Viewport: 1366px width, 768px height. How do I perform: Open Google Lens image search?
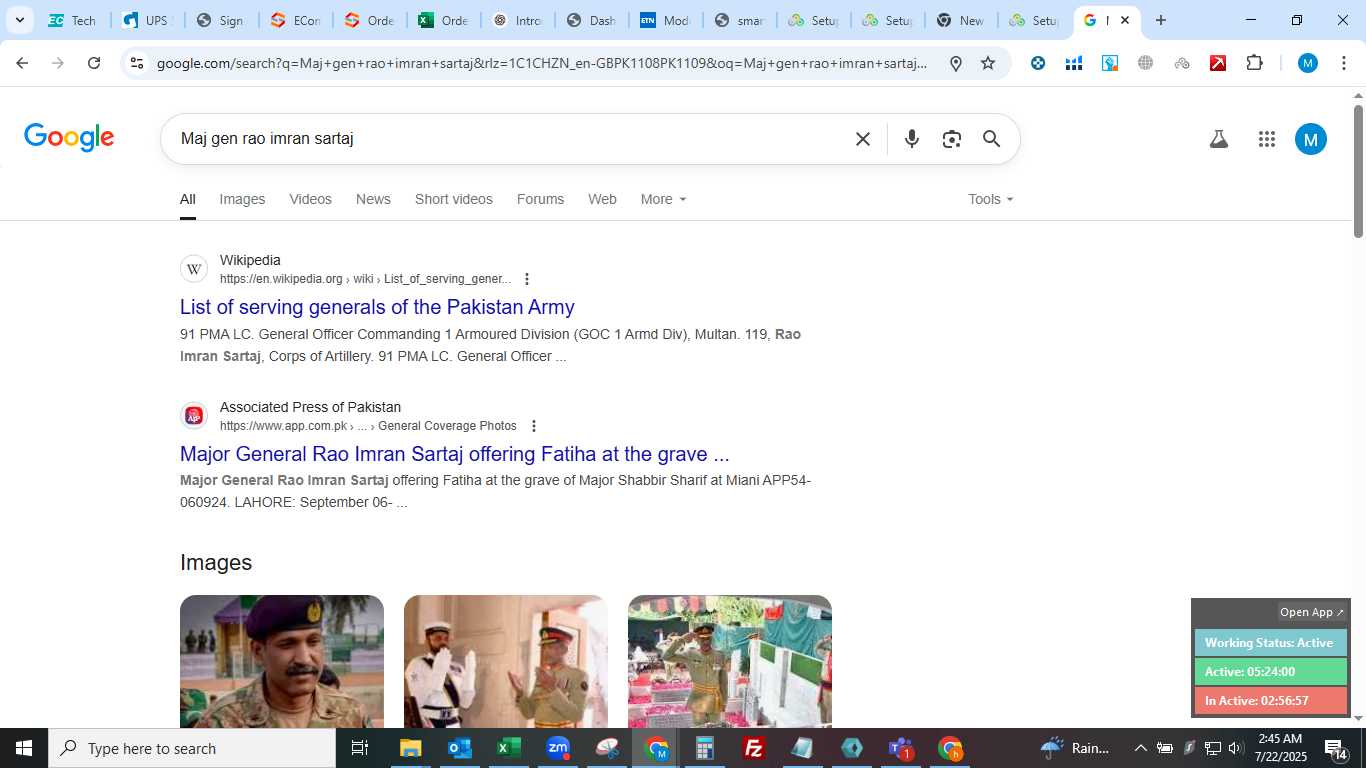pyautogui.click(x=951, y=139)
